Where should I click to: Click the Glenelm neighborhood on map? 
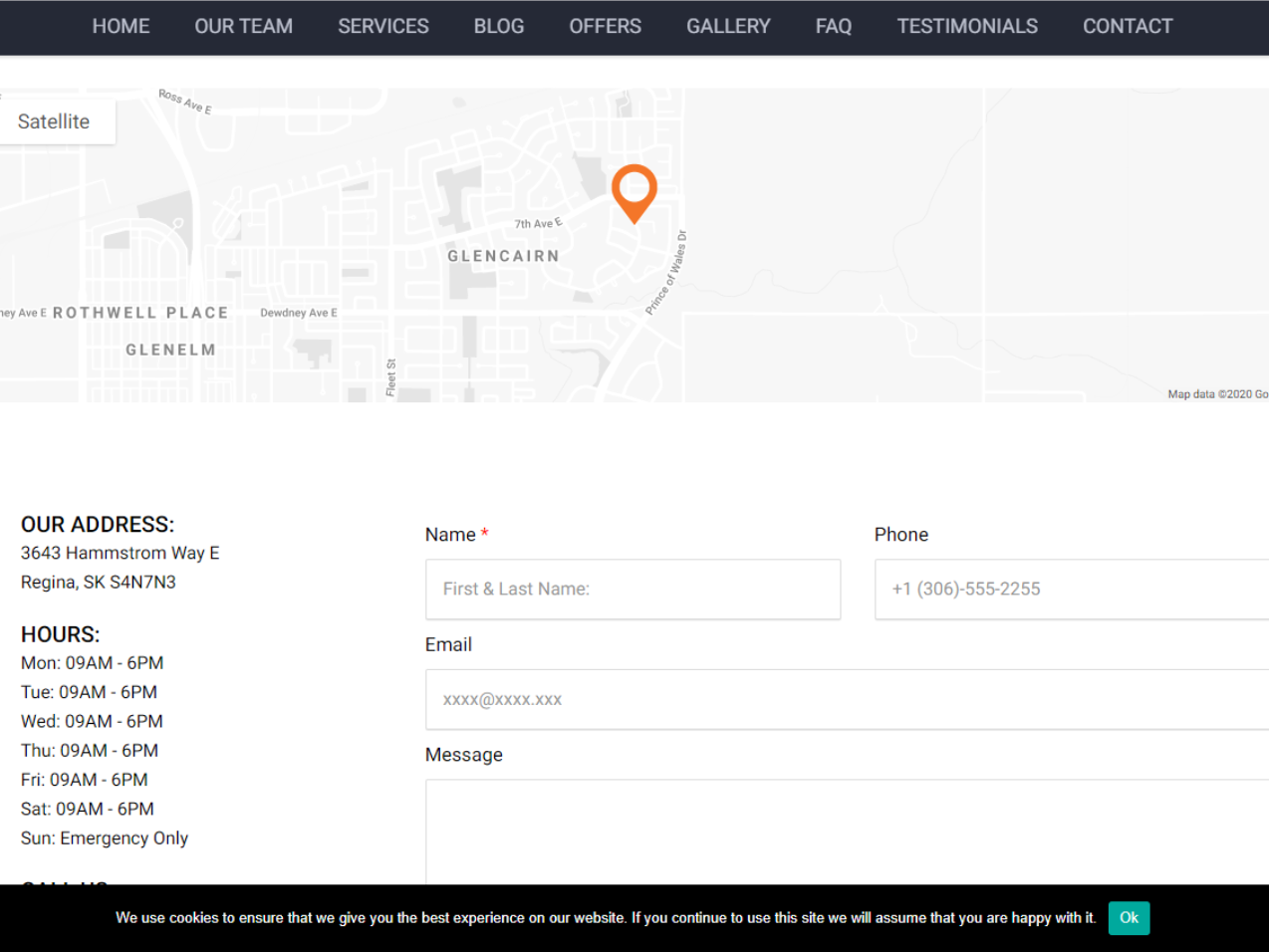(x=170, y=350)
